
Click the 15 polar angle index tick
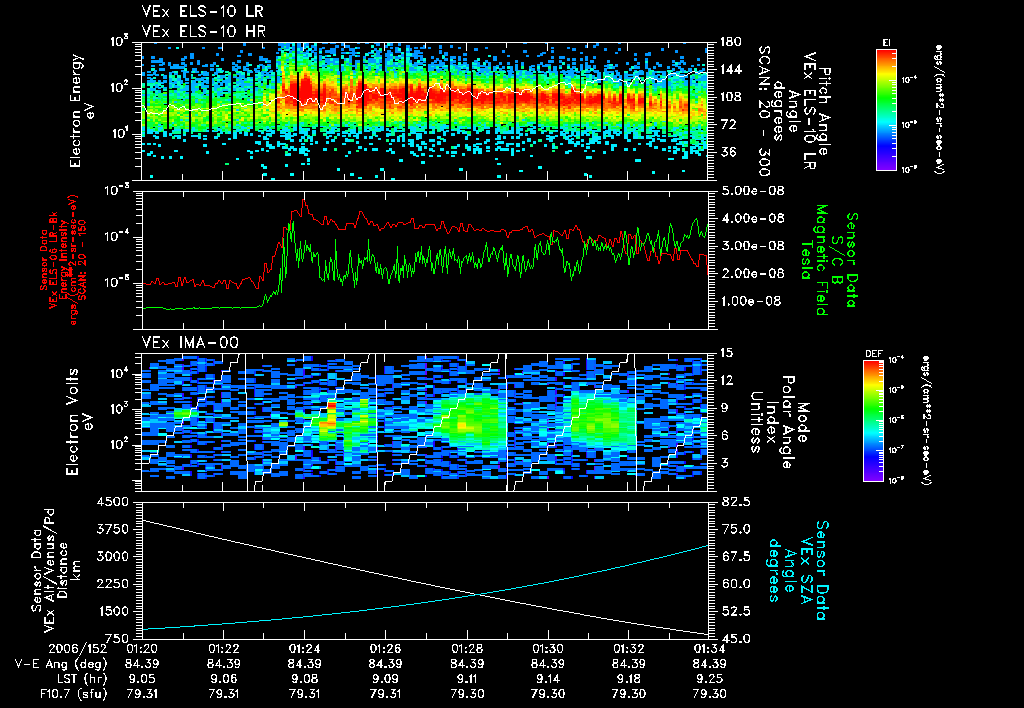tap(726, 353)
